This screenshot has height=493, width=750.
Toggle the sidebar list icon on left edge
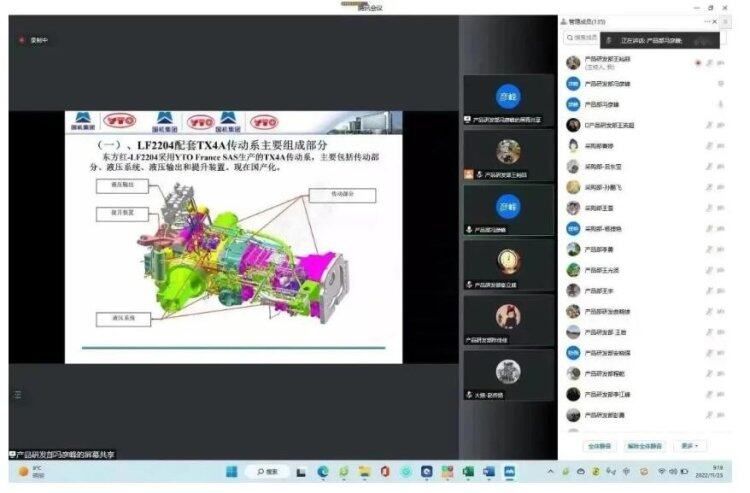tap(18, 395)
